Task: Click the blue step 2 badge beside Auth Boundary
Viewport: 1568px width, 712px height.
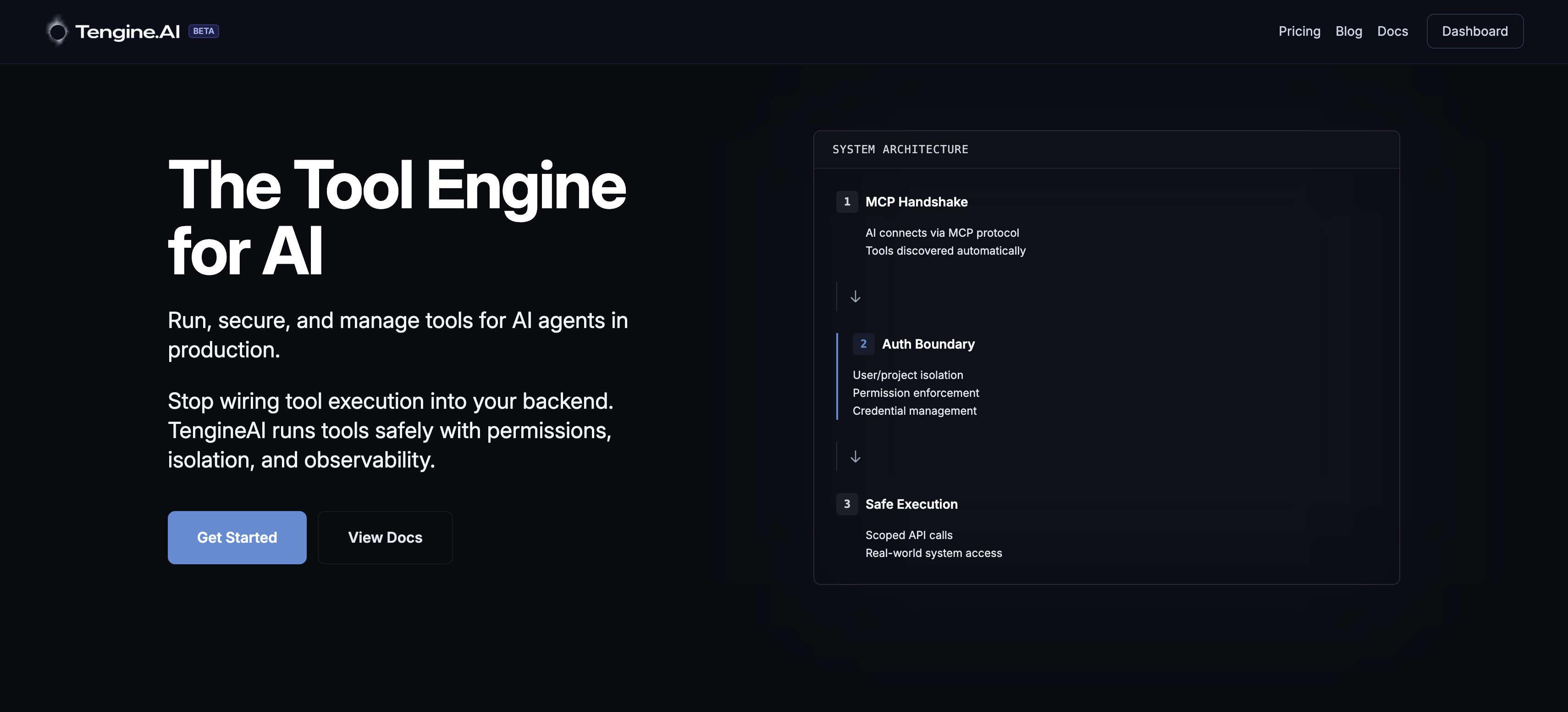Action: point(864,344)
